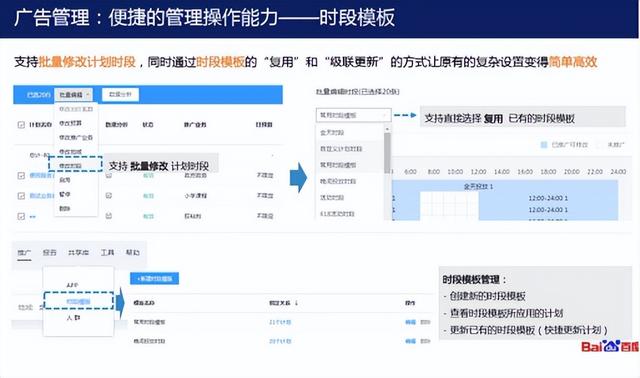640x378 pixels.
Task: Choose 修改地域 in batch edit menu
Action: click(x=71, y=152)
